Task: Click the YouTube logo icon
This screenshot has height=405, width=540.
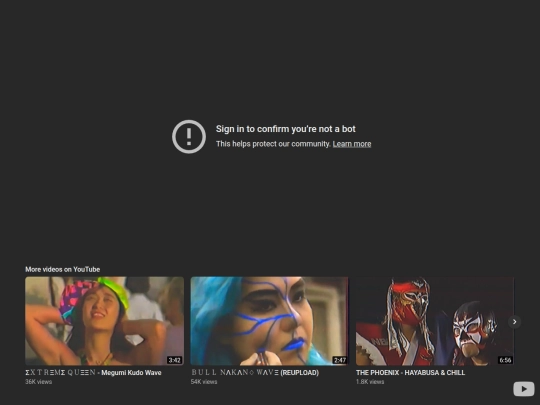Action: pos(523,389)
